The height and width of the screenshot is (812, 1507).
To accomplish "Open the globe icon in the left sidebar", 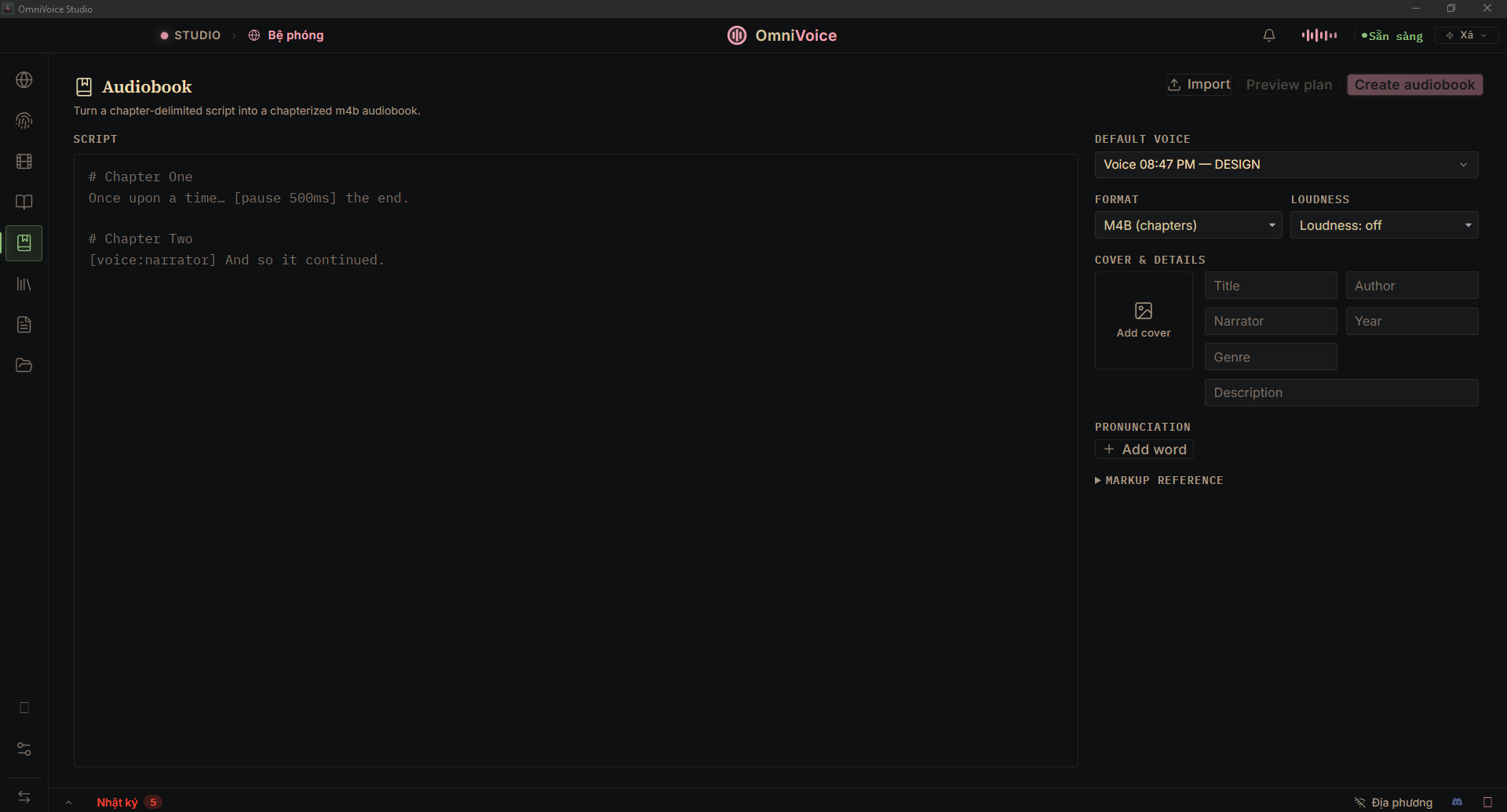I will click(24, 80).
